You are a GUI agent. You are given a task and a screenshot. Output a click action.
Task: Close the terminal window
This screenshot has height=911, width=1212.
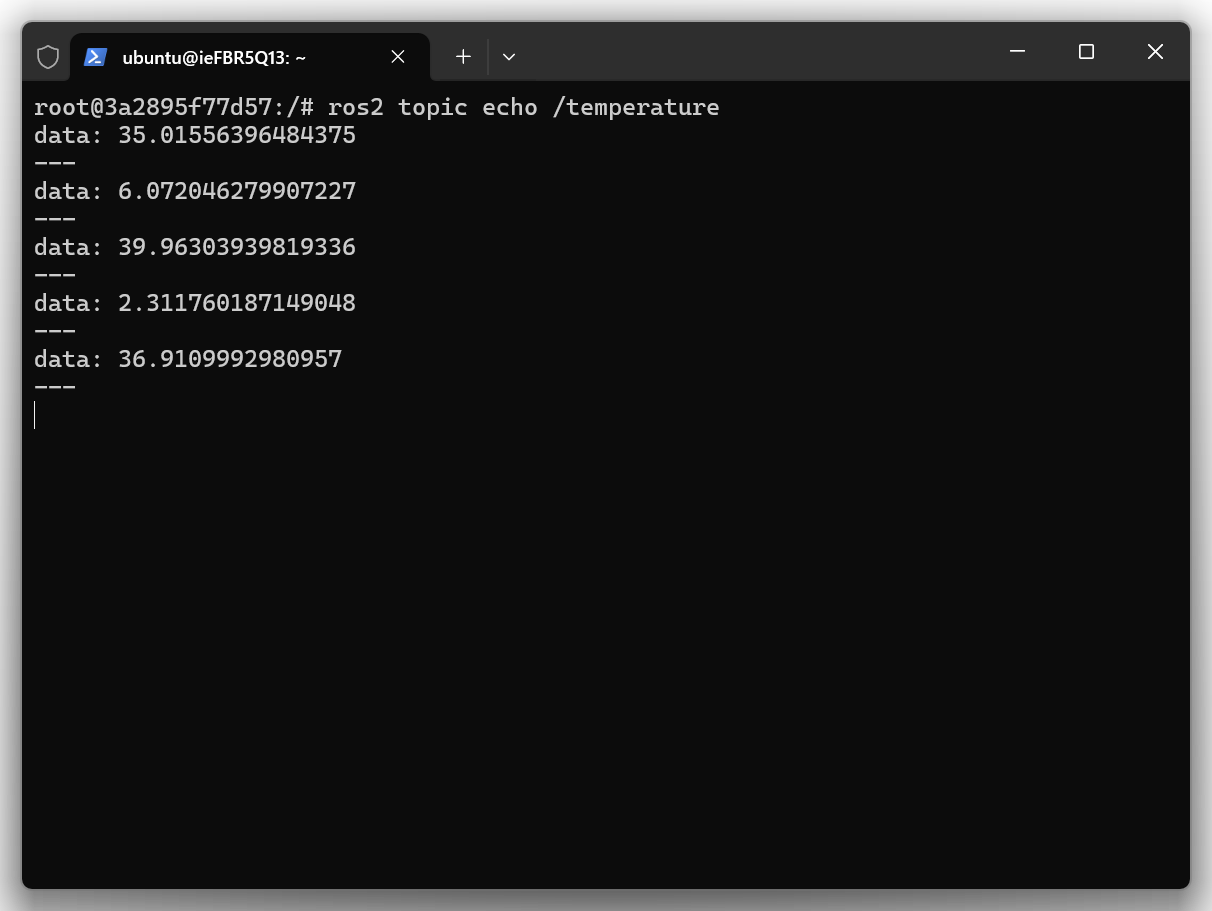tap(1155, 52)
